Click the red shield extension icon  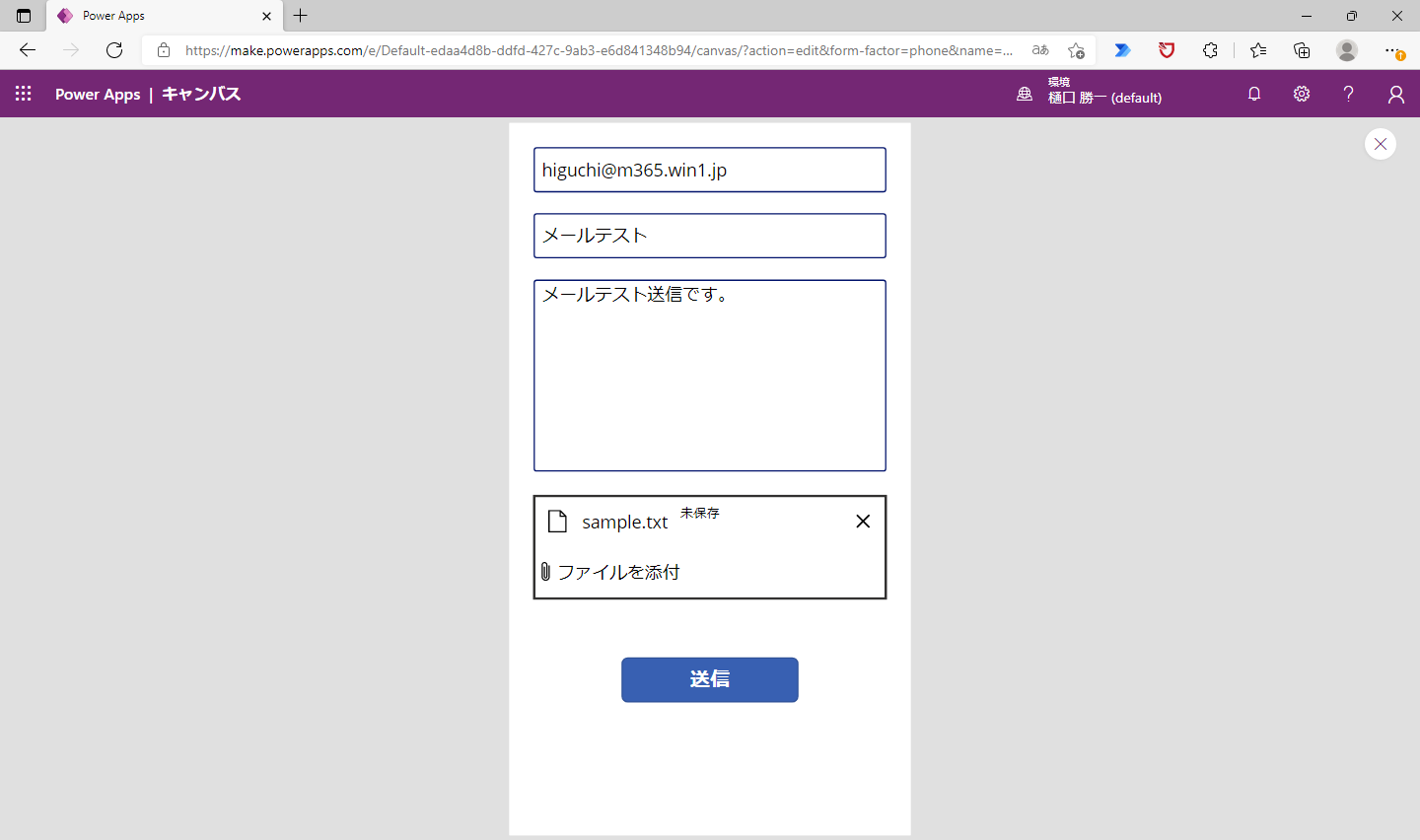1167,50
